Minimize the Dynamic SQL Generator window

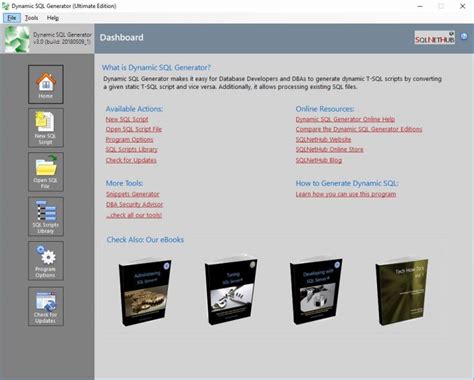click(420, 6)
